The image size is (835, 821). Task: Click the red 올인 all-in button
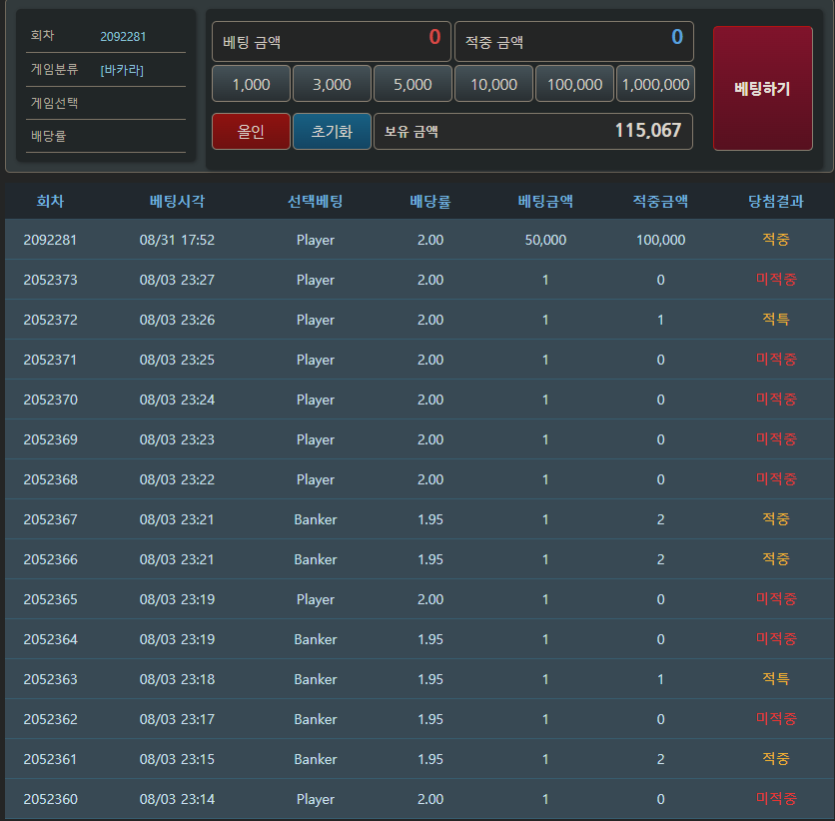[251, 132]
